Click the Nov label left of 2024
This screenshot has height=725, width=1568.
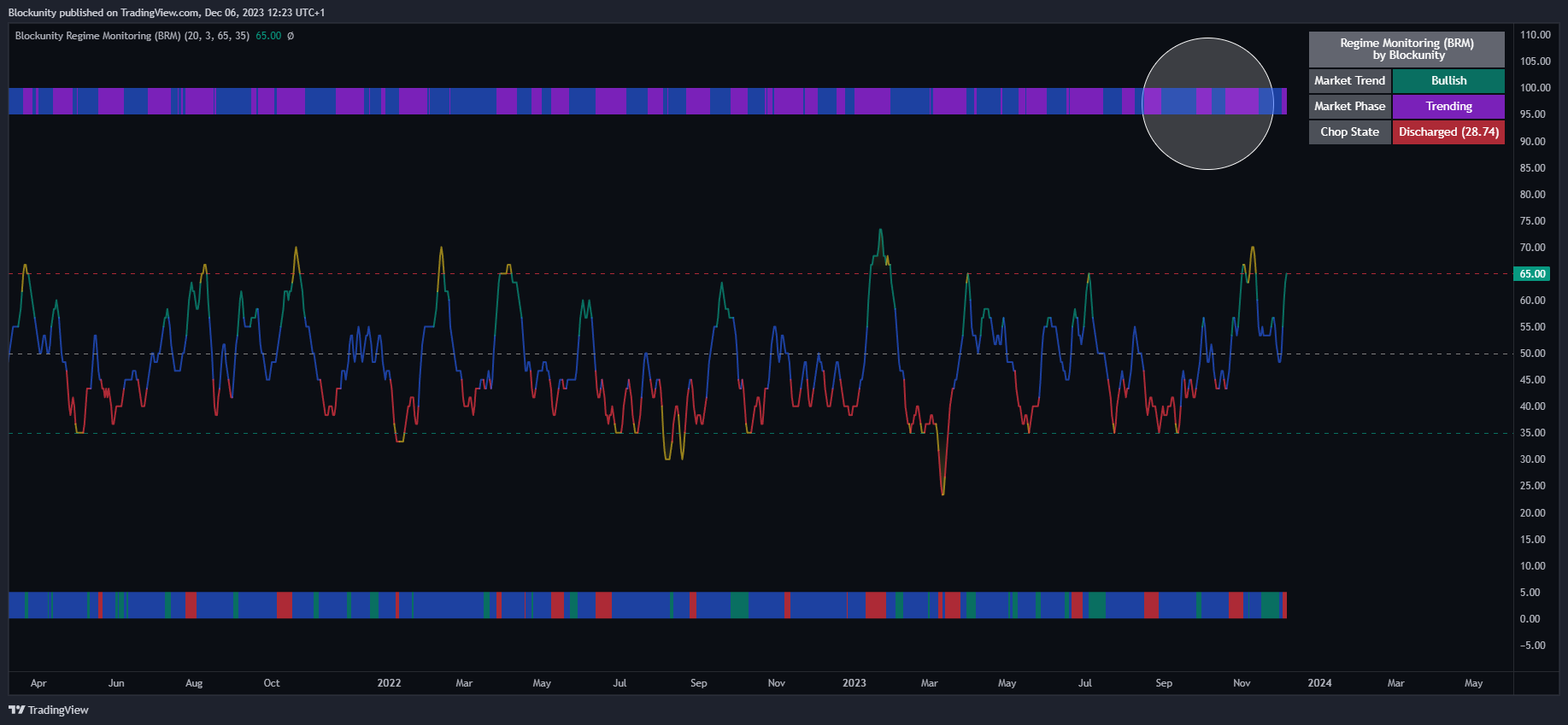click(x=1242, y=683)
